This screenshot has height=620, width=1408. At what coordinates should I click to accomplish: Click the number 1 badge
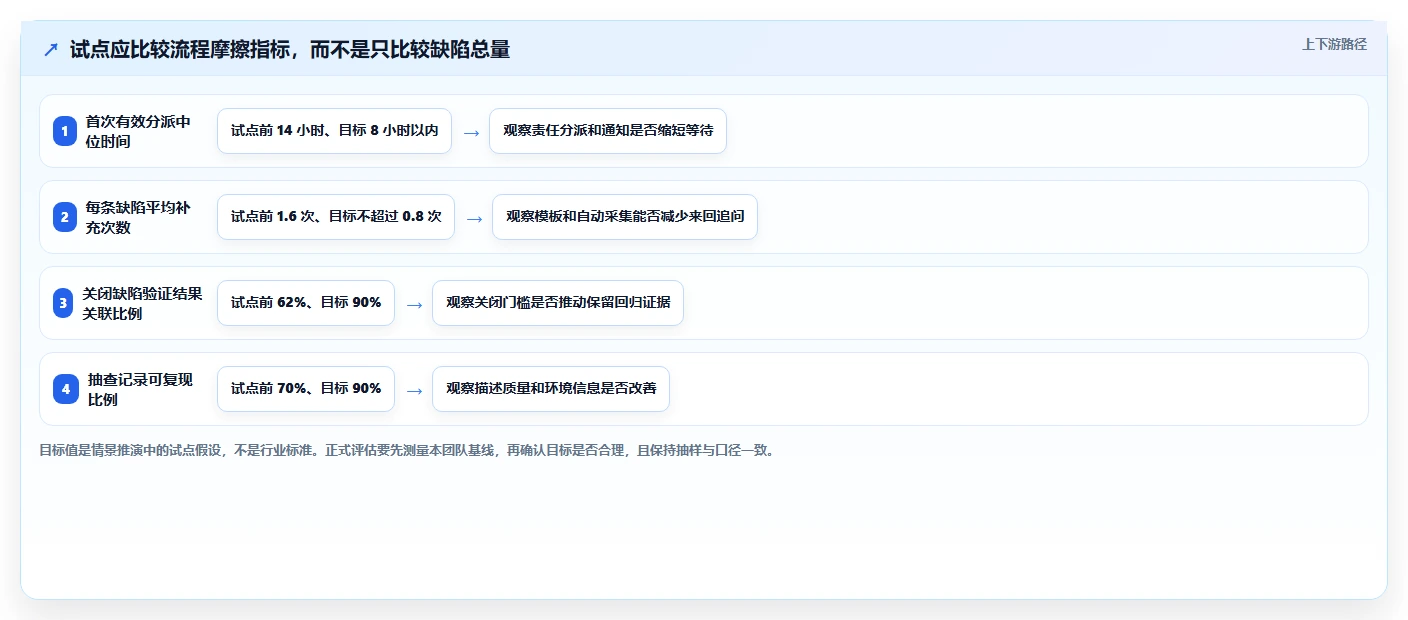pyautogui.click(x=65, y=131)
